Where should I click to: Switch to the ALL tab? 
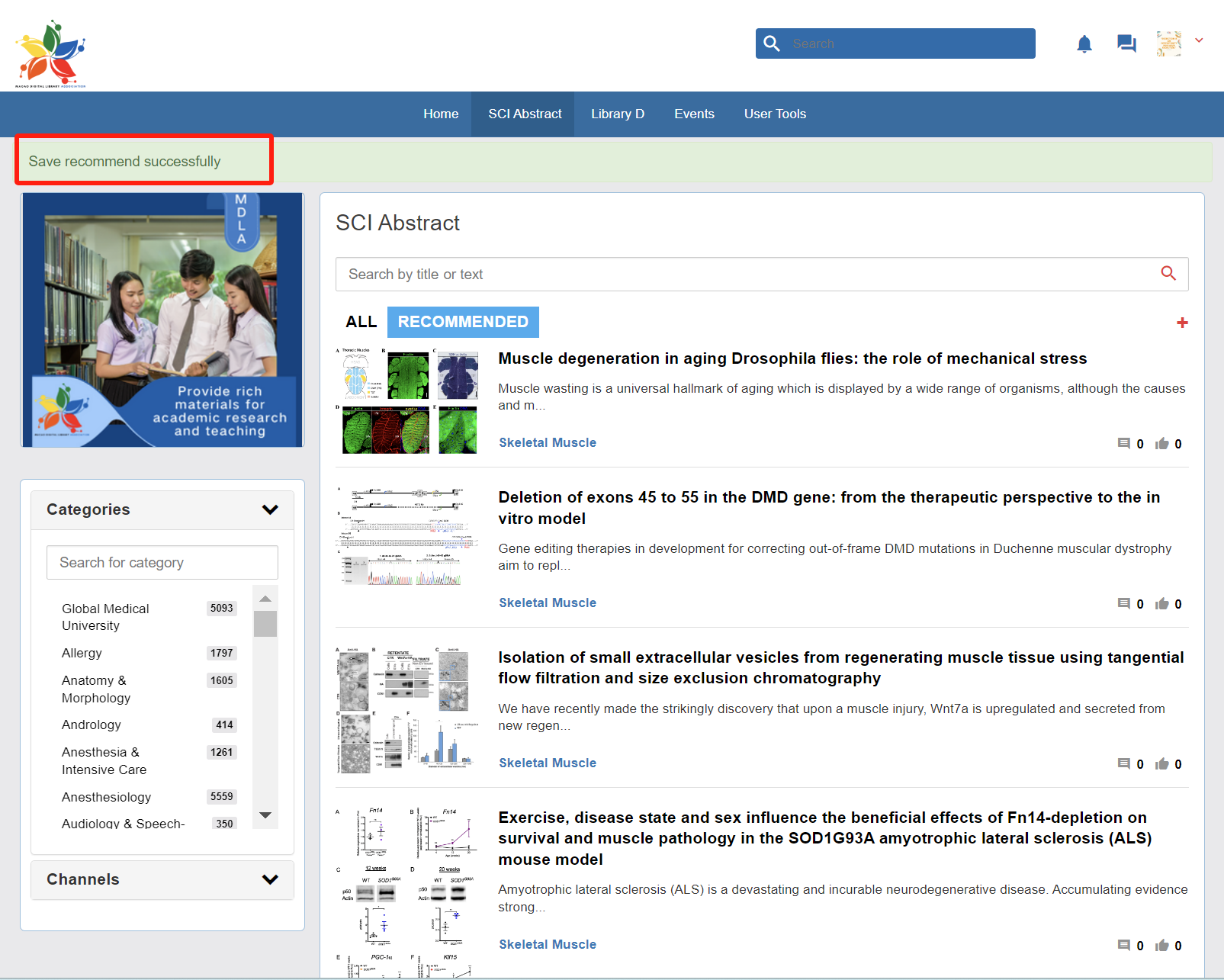361,322
